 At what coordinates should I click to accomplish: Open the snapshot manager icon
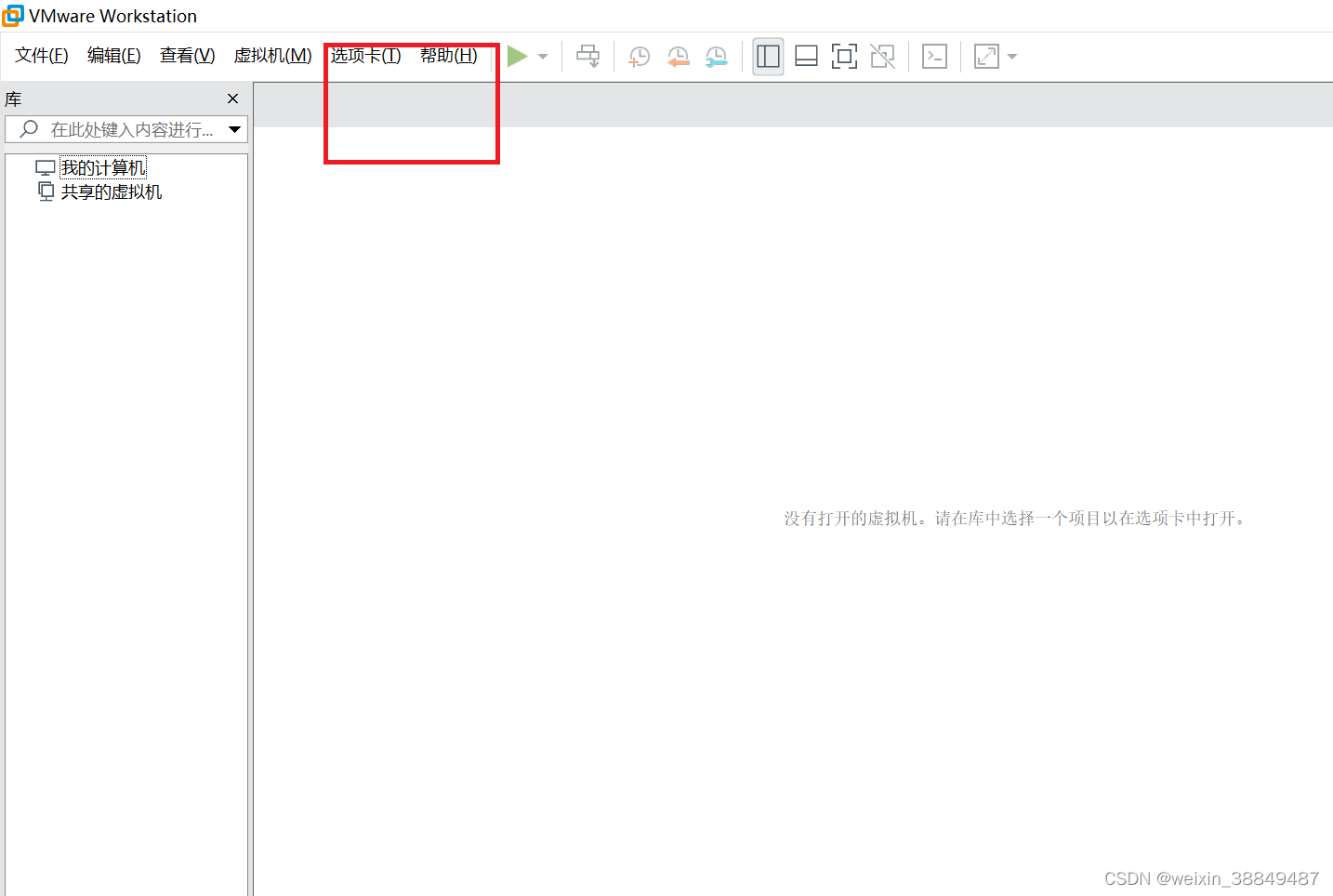[716, 57]
